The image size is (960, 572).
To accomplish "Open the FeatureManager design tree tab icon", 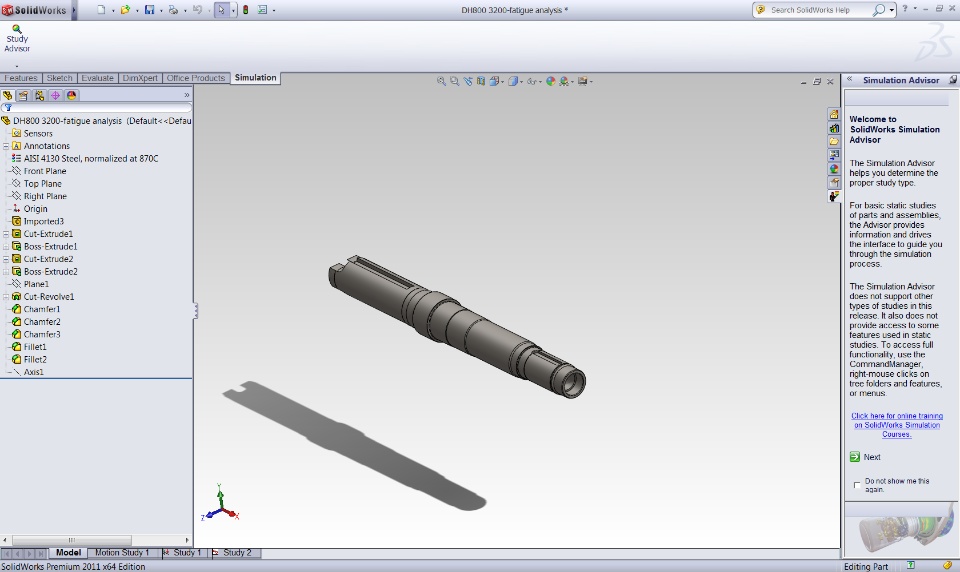I will click(7, 96).
